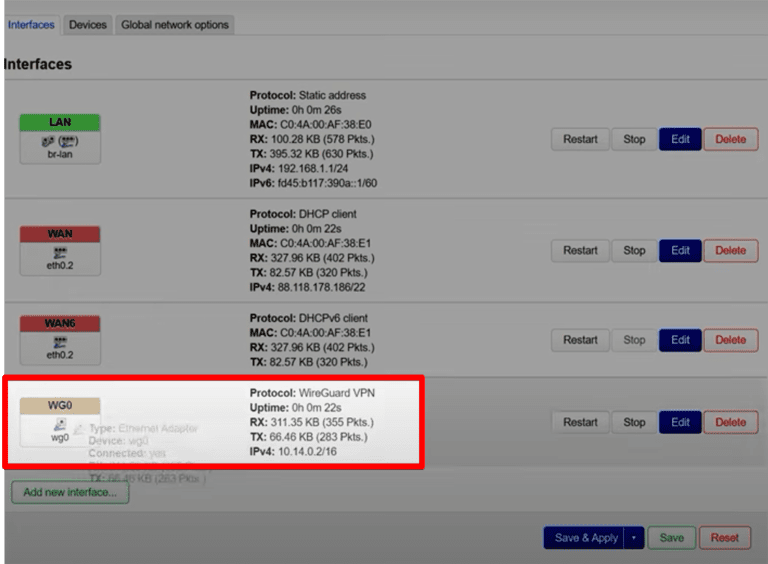
Task: Click the wg0 tunnel device icon
Action: tap(60, 424)
